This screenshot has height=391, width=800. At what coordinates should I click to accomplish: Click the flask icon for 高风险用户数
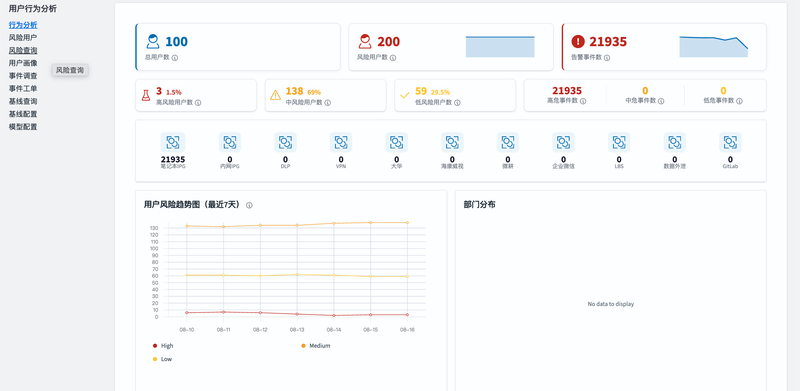click(146, 95)
